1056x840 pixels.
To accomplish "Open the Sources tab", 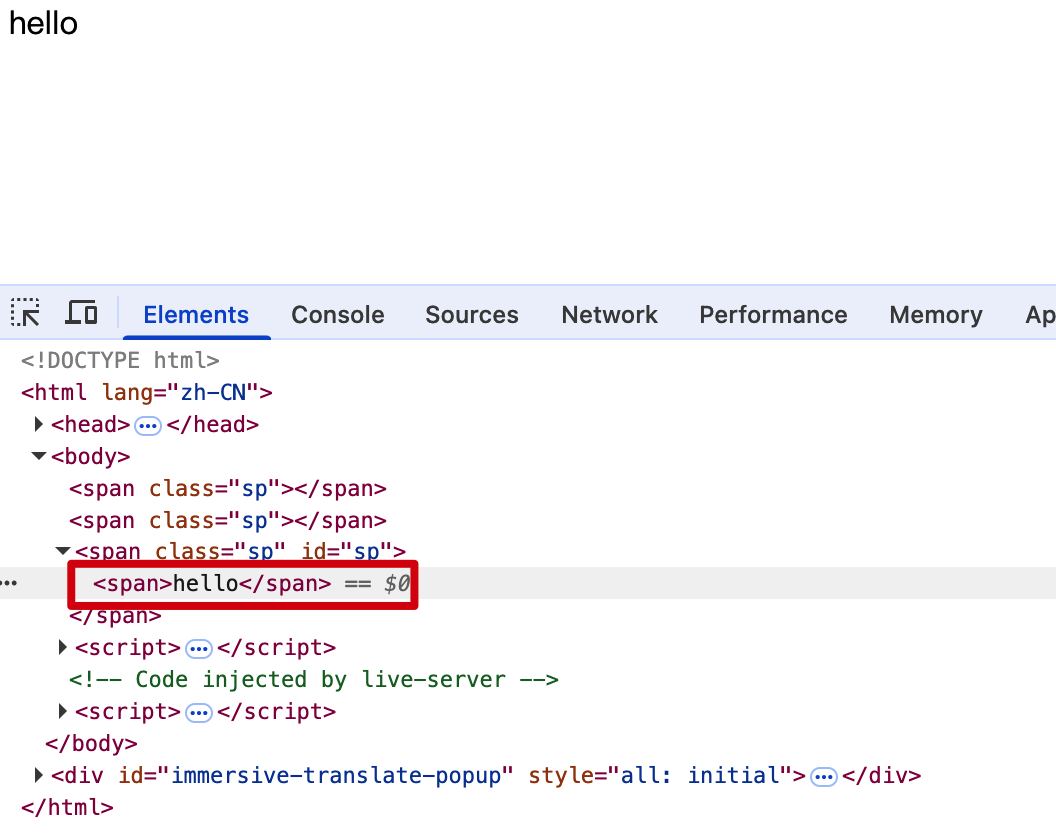I will point(472,315).
